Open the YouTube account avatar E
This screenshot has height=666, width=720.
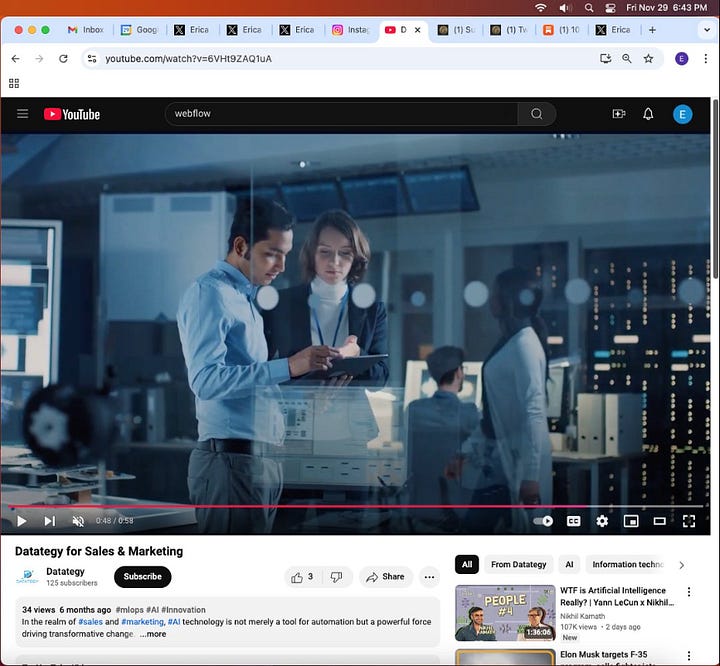pyautogui.click(x=682, y=114)
